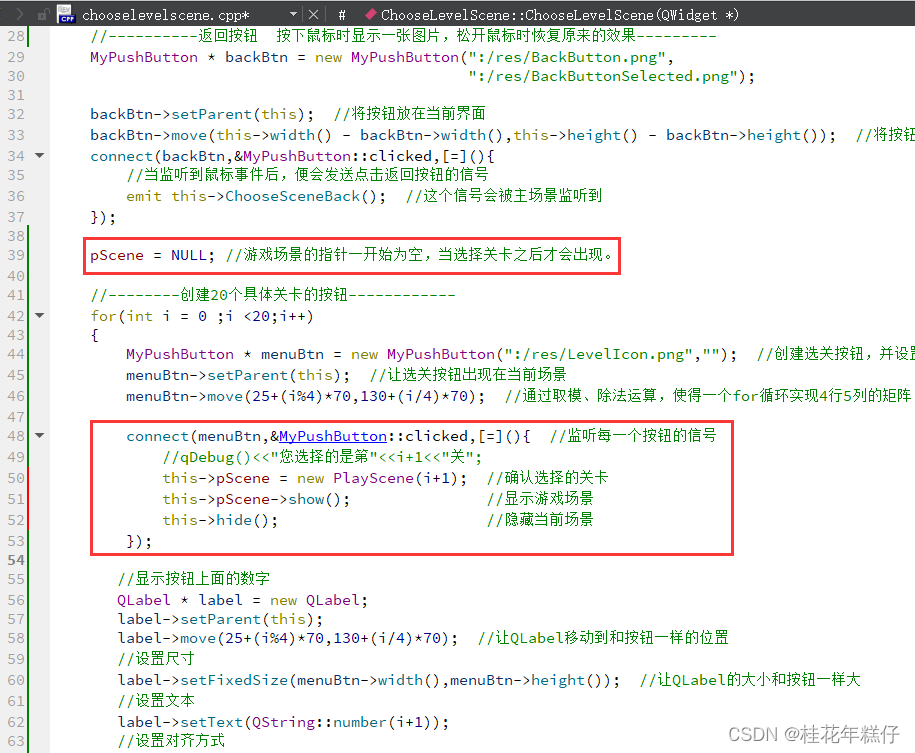The image size is (915, 753).
Task: Click line number 54 in the gutter
Action: pos(16,560)
